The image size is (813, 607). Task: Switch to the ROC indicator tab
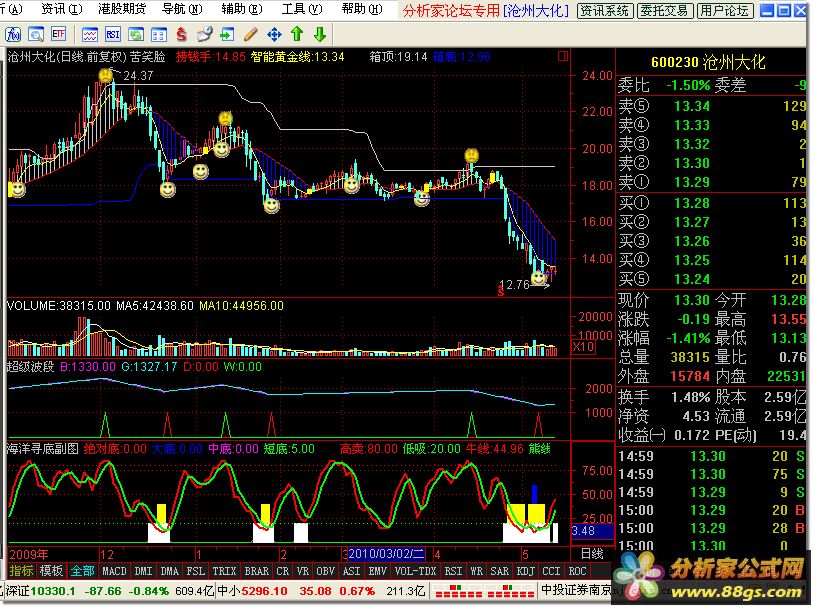click(x=577, y=571)
